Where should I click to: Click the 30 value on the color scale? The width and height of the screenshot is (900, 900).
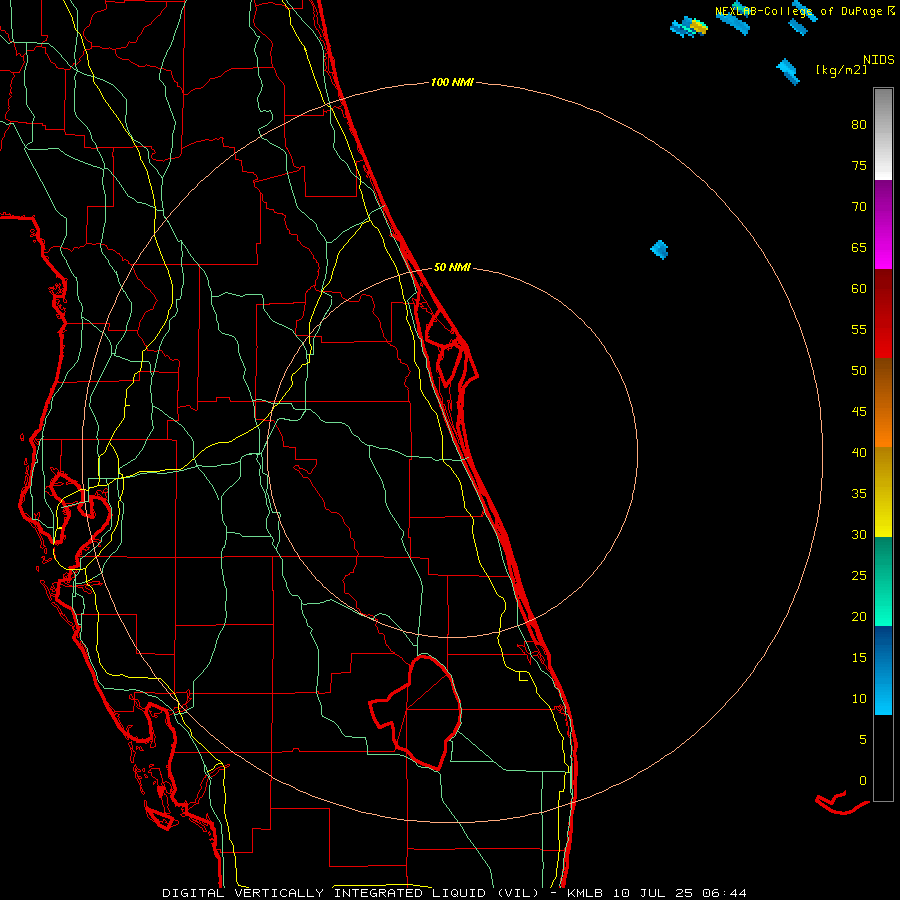point(859,535)
